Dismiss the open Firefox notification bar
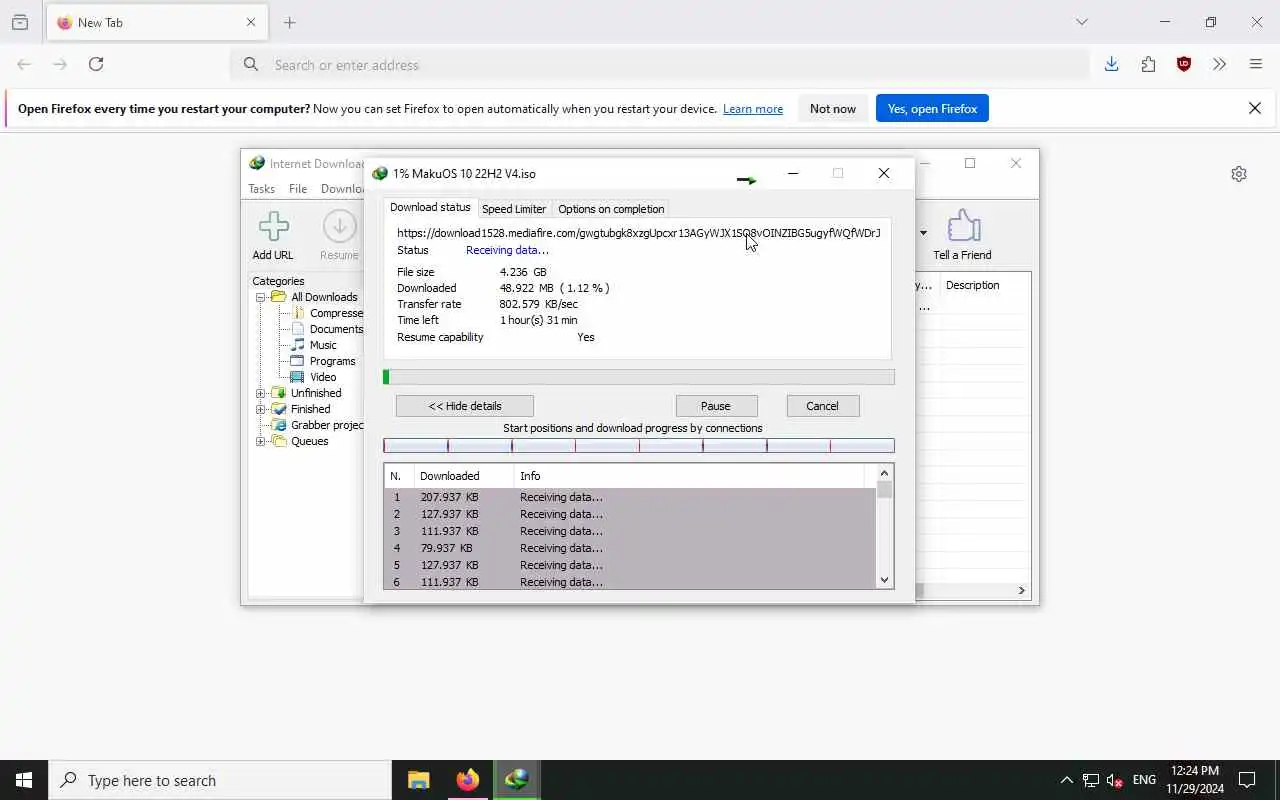Screen dimensions: 1280x800 point(1255,108)
